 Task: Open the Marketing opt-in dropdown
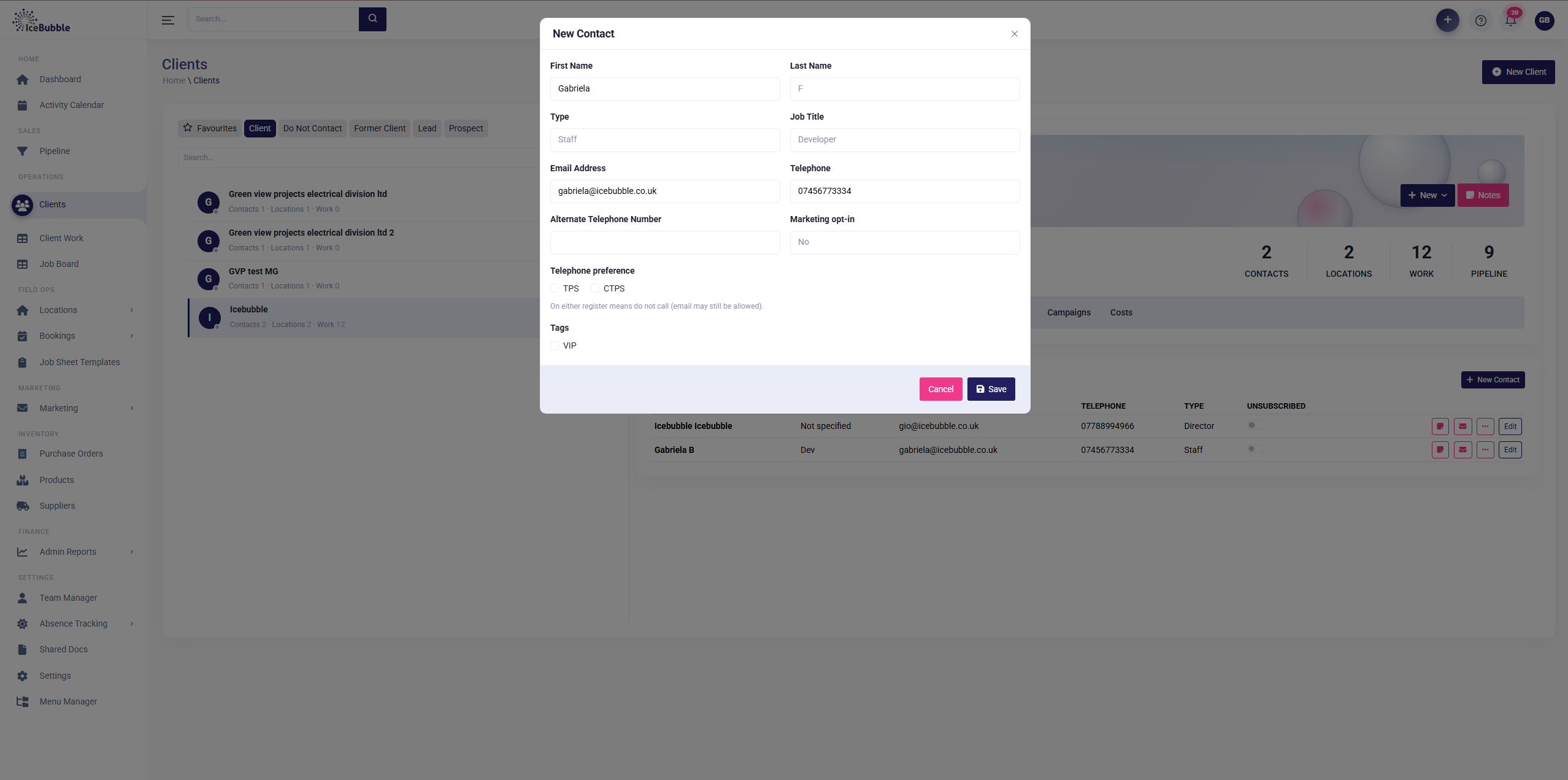tap(905, 242)
